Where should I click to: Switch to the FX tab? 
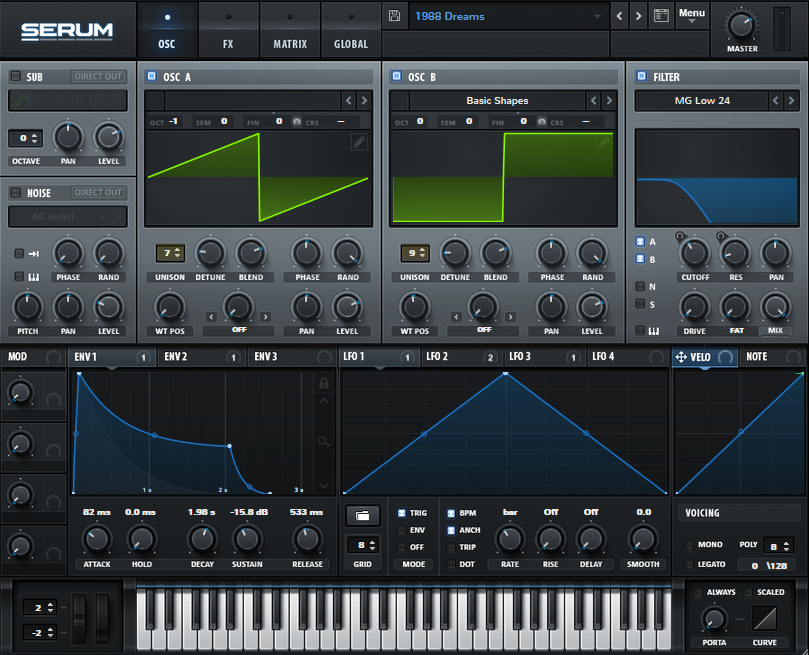(x=228, y=29)
